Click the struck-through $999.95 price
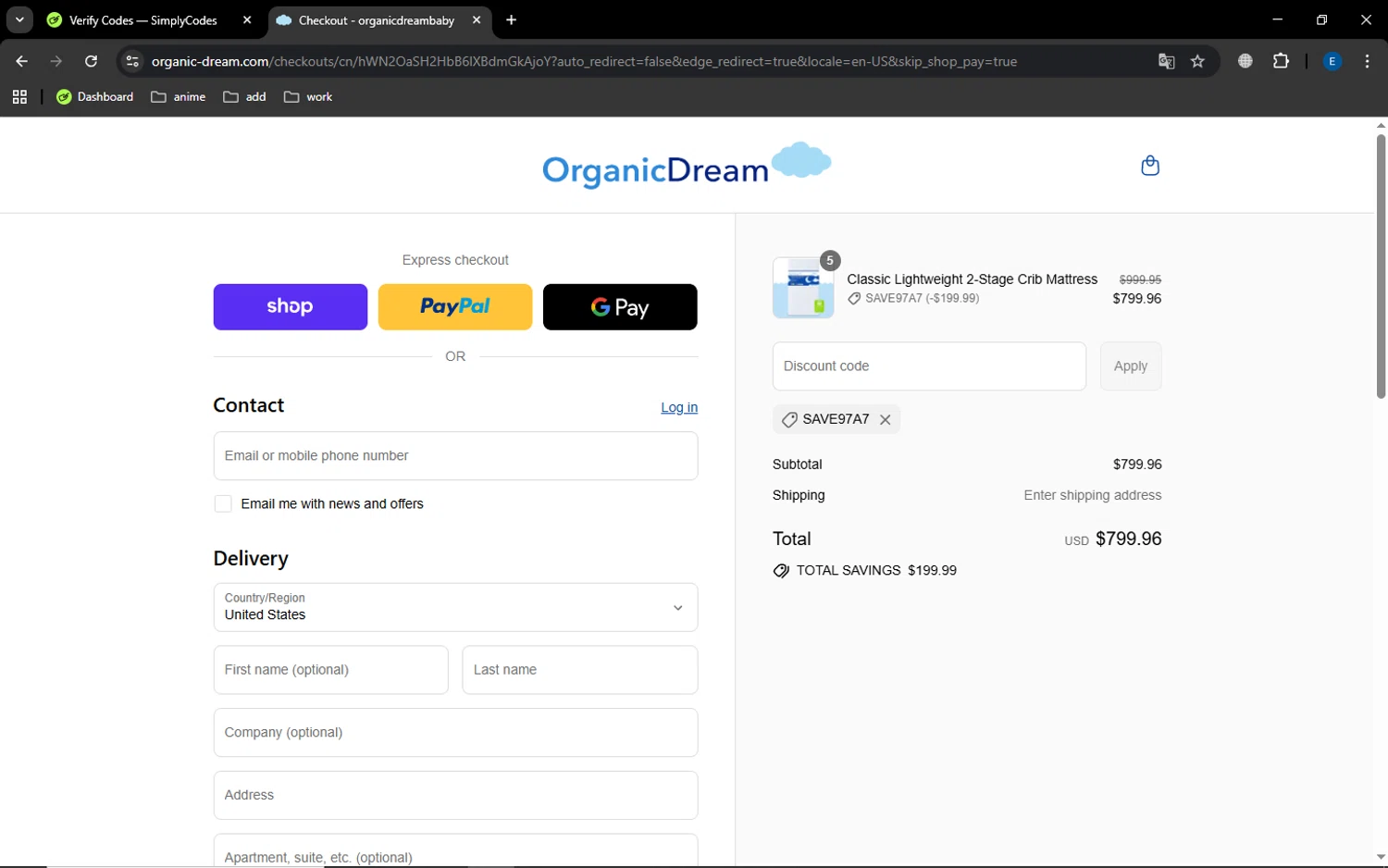Viewport: 1388px width, 868px height. (1140, 279)
